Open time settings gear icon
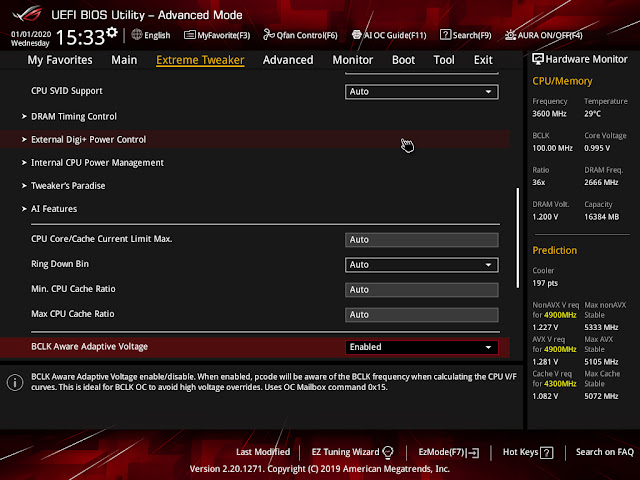Image resolution: width=640 pixels, height=480 pixels. click(112, 32)
